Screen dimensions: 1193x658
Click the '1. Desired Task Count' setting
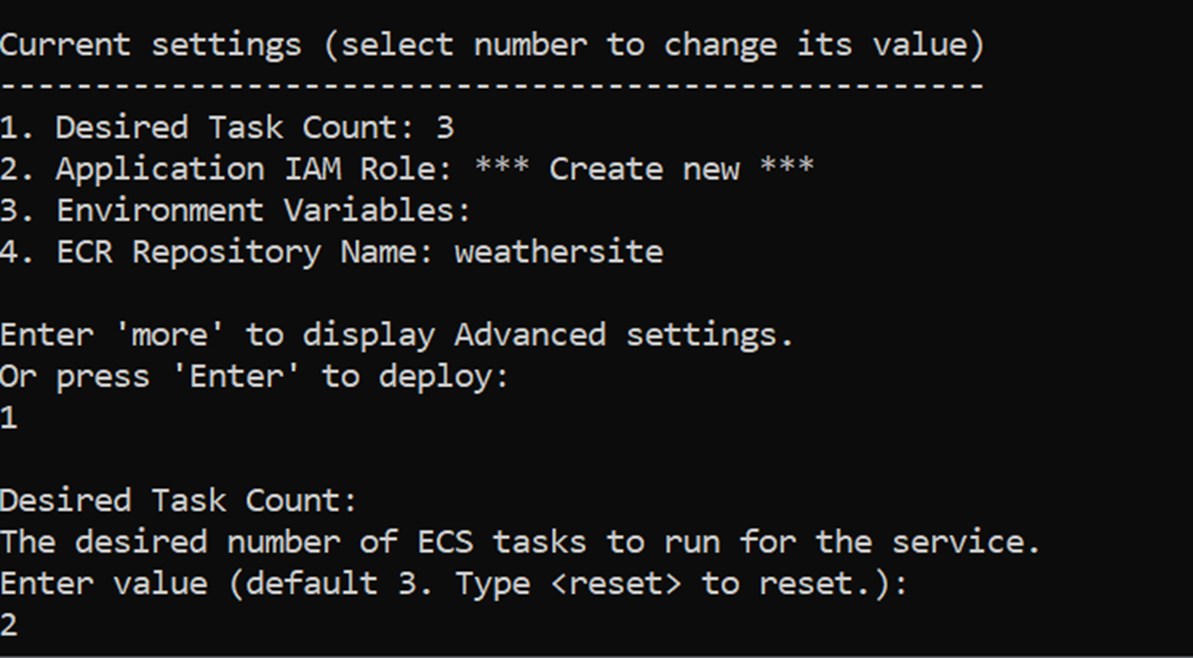(227, 128)
